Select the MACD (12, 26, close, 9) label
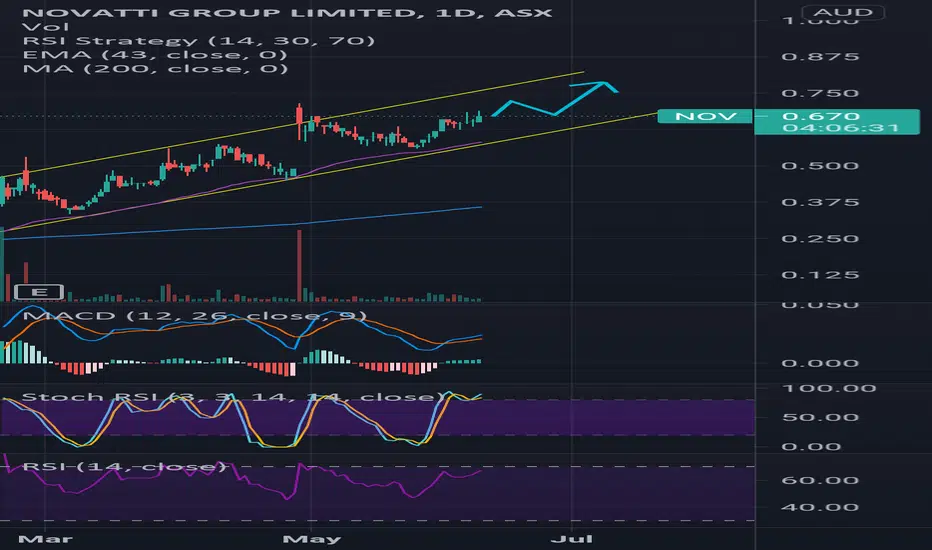This screenshot has height=550, width=932. 194,316
